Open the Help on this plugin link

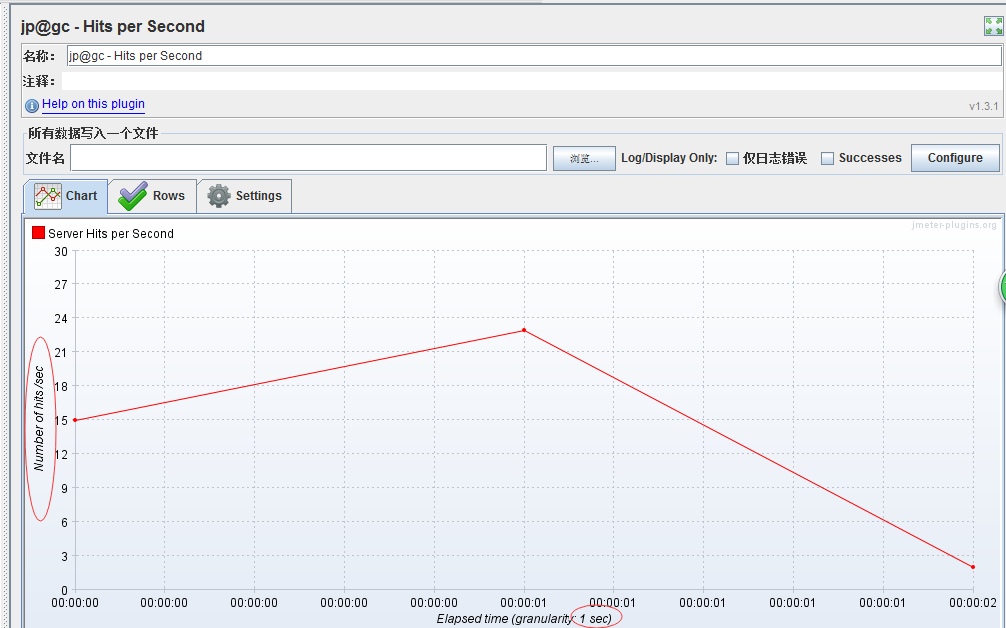pos(93,104)
